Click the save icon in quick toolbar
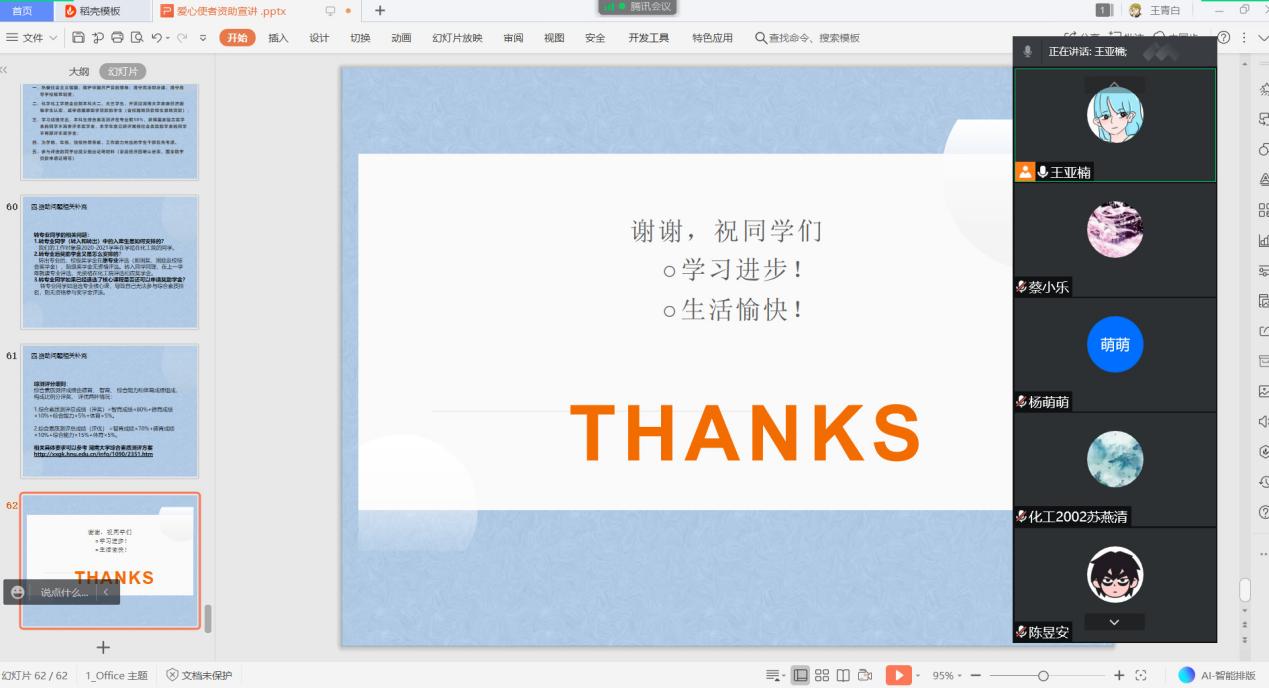The height and width of the screenshot is (688, 1269). (78, 38)
